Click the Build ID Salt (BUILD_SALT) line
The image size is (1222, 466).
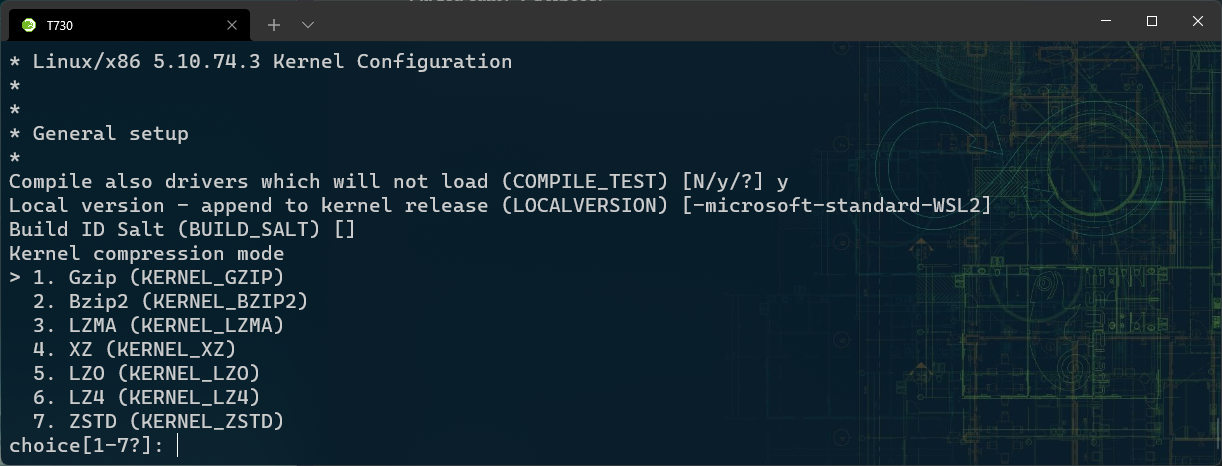tap(182, 229)
